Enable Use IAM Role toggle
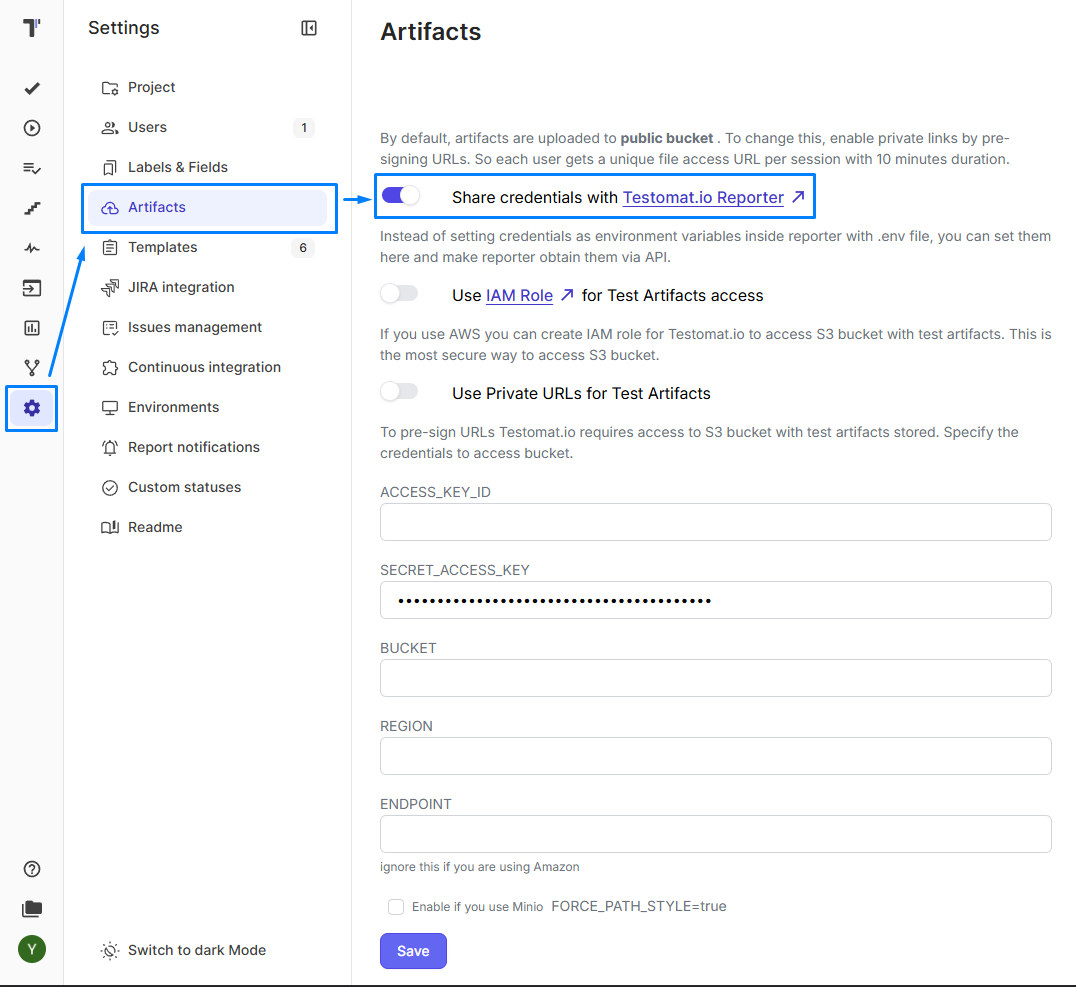 click(x=399, y=294)
